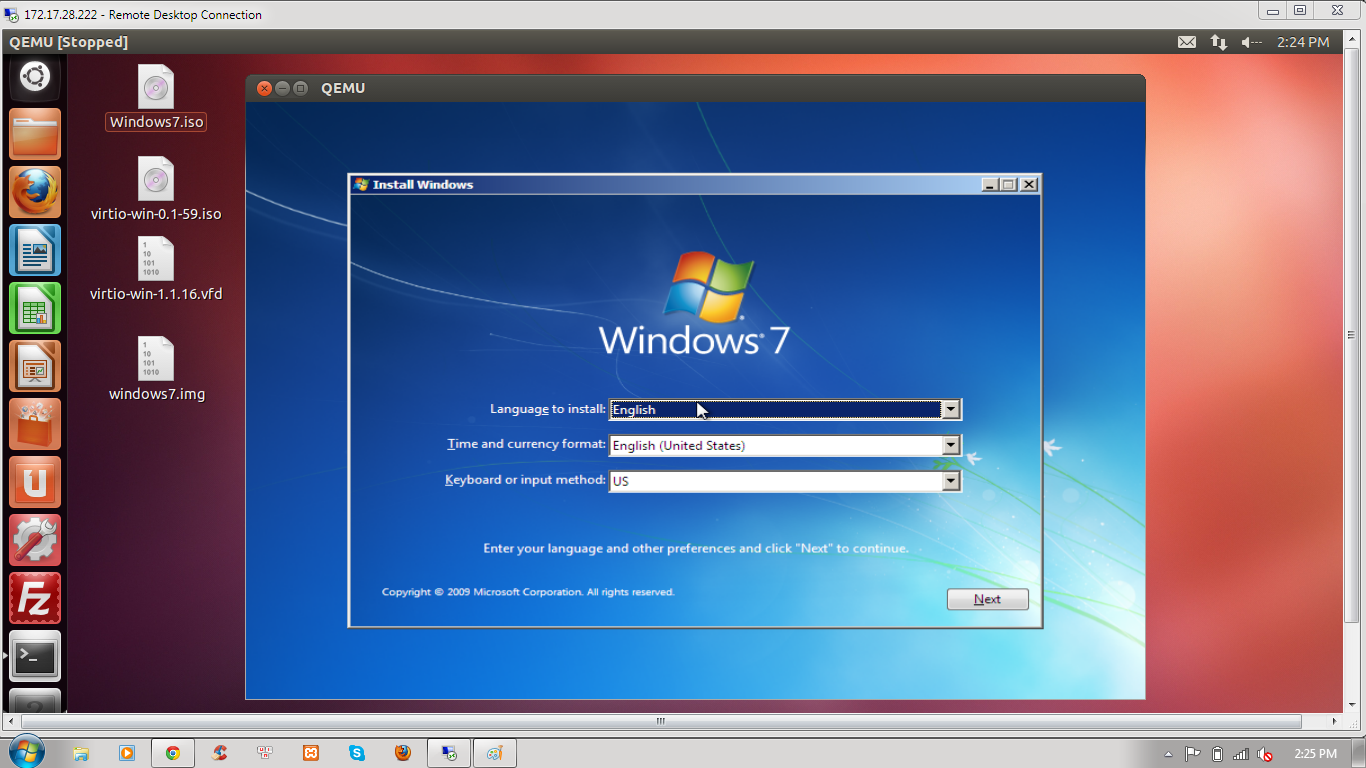
Task: Open Firefox from the Windows taskbar
Action: [x=403, y=753]
